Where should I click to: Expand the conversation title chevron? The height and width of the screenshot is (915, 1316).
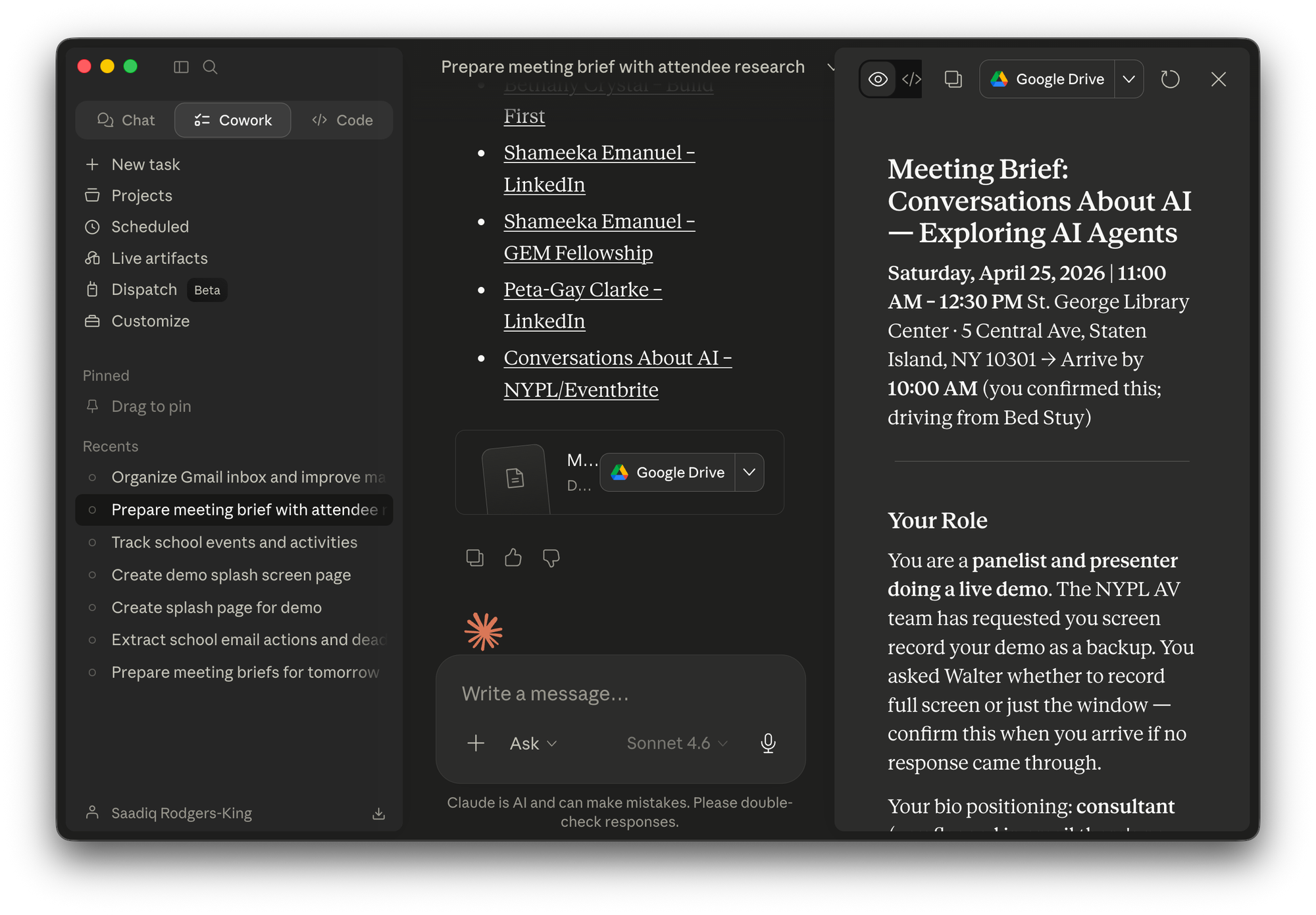coord(830,67)
